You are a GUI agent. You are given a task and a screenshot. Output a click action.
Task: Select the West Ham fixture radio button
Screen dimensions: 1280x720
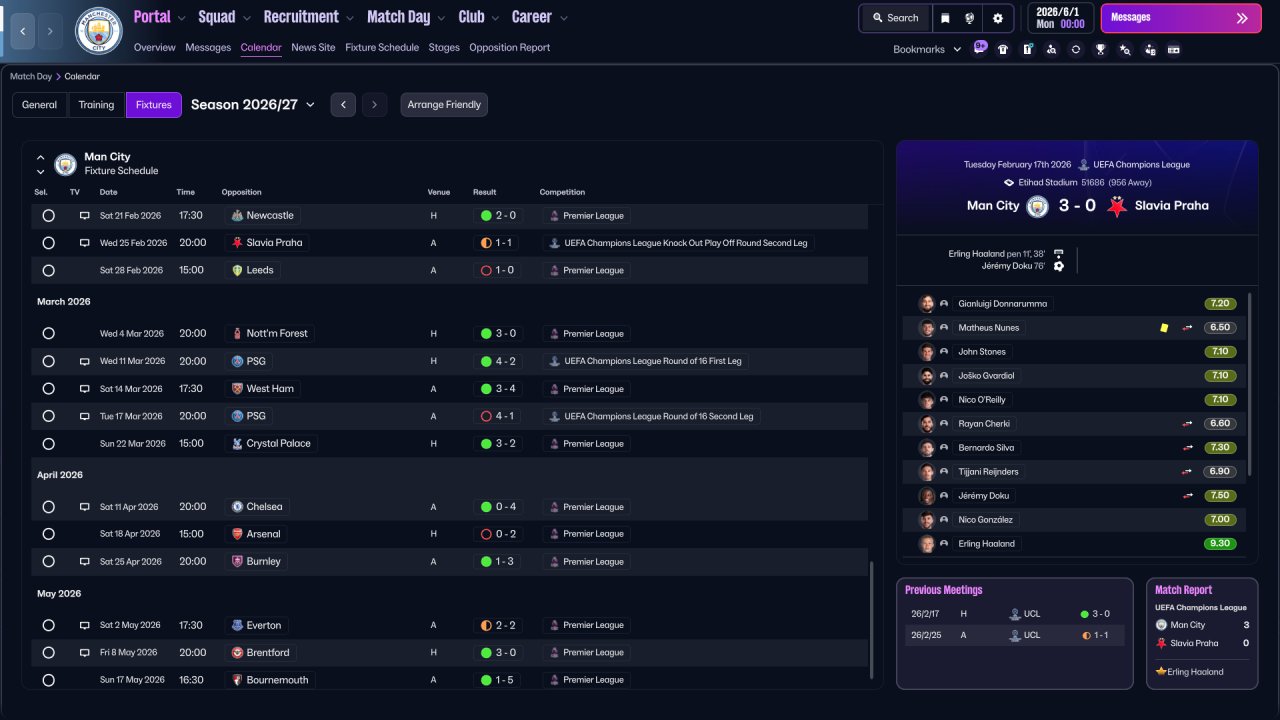[x=48, y=389]
